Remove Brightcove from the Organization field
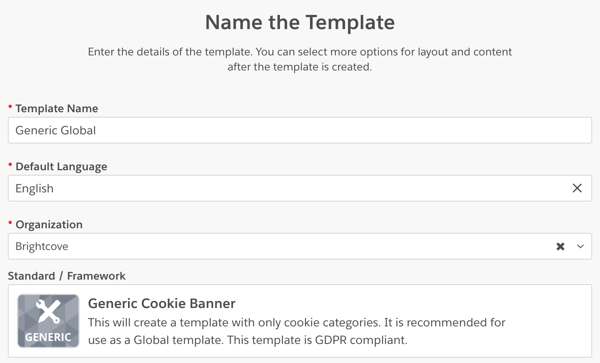Screen dimensions: 600x363 [560, 246]
